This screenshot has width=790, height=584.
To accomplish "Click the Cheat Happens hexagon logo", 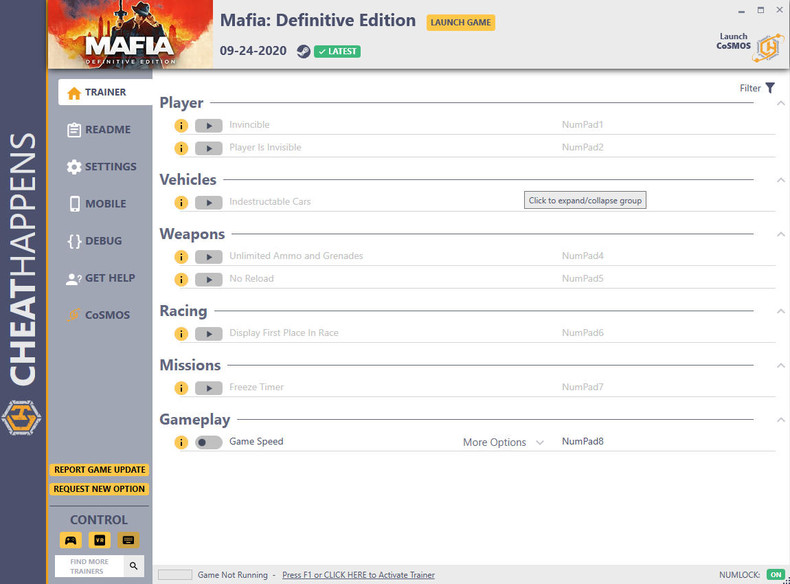I will pyautogui.click(x=21, y=418).
